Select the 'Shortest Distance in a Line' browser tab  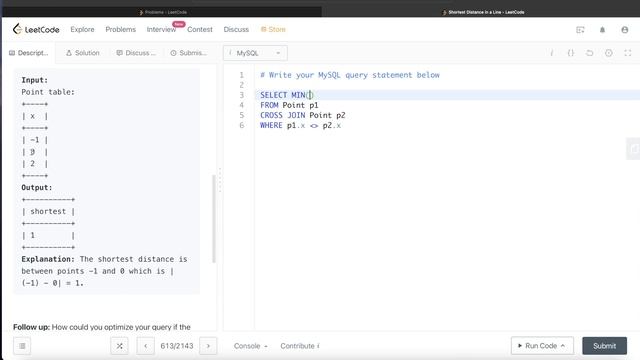click(483, 12)
